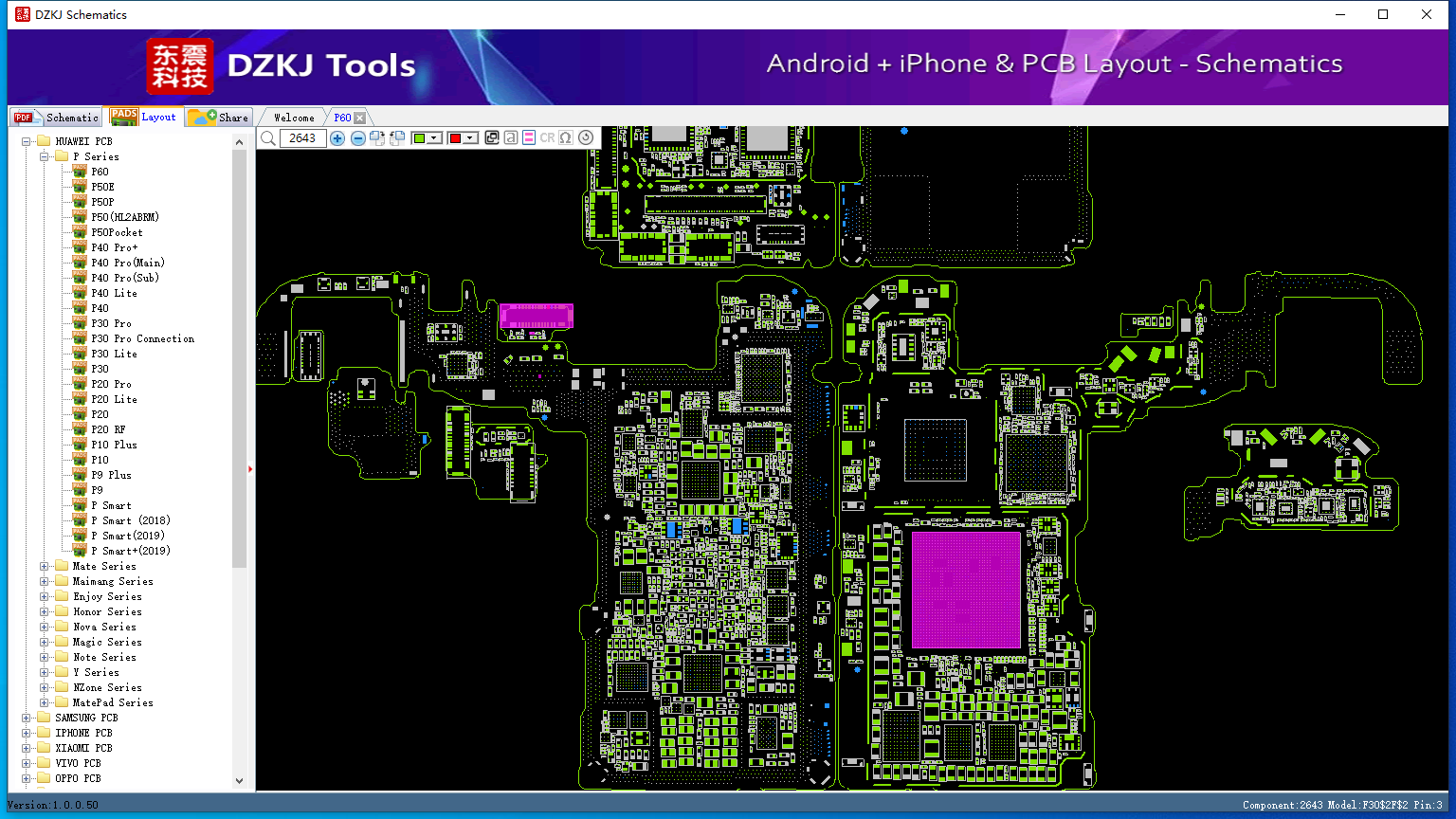Screen dimensions: 1456x819
Task: Switch to the Layout tab
Action: 143,117
